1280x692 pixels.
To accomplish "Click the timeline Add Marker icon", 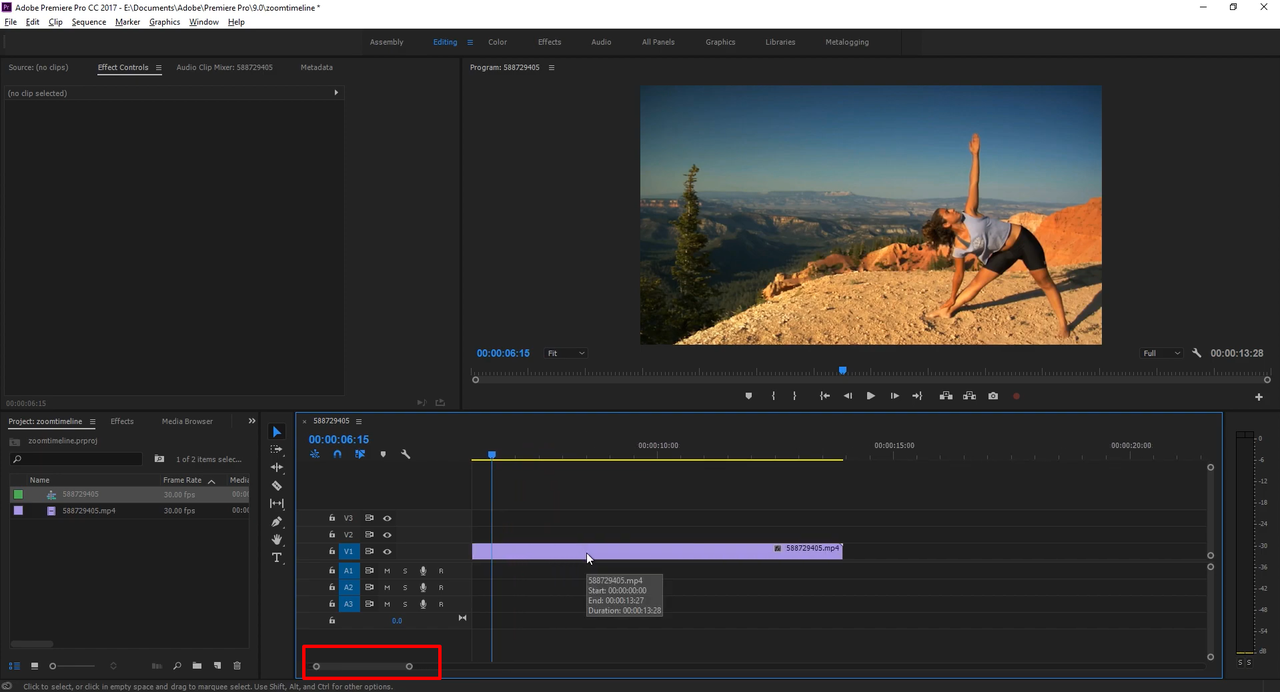I will [x=383, y=454].
